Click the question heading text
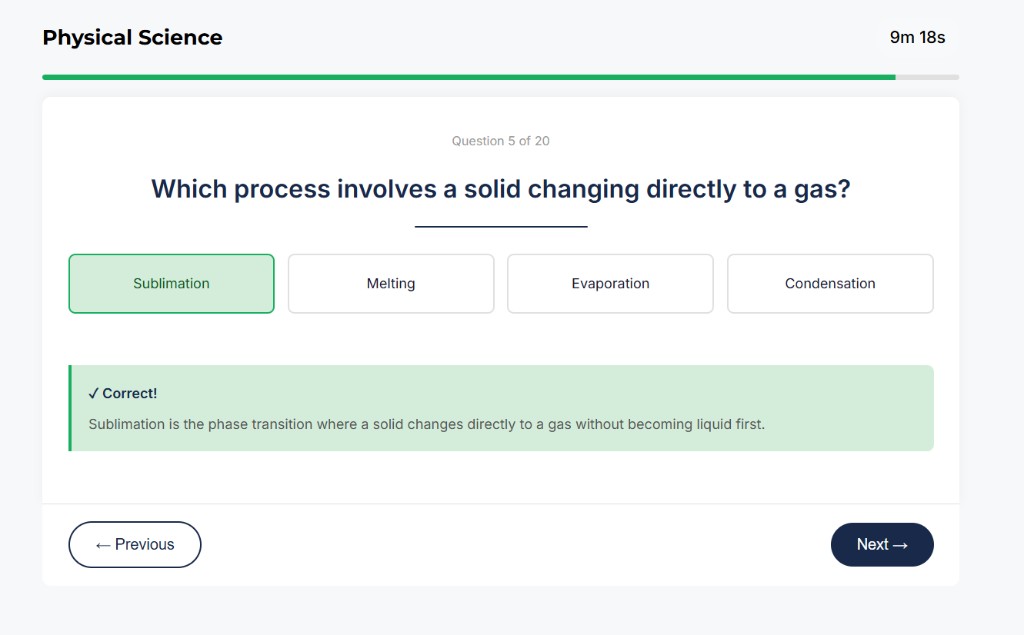Viewport: 1024px width, 635px height. [500, 189]
